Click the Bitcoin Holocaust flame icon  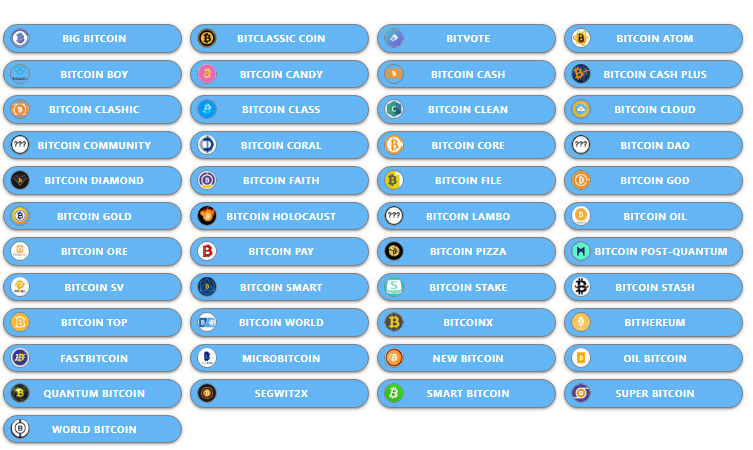pos(207,216)
